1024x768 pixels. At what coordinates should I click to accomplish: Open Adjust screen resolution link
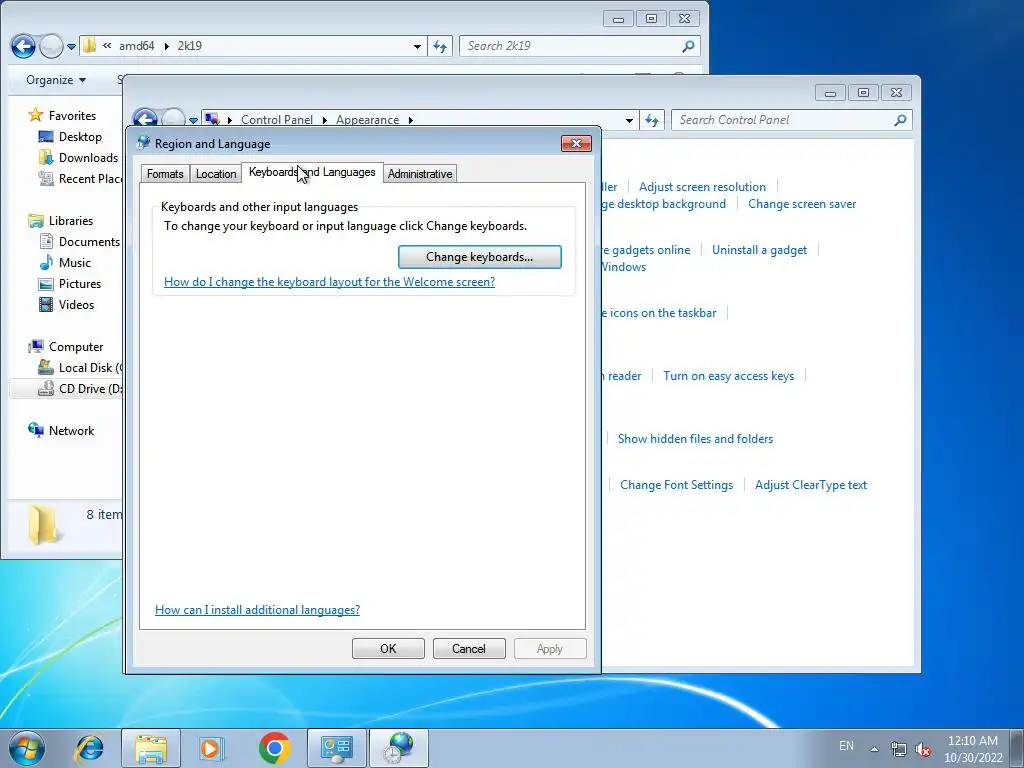click(x=702, y=187)
